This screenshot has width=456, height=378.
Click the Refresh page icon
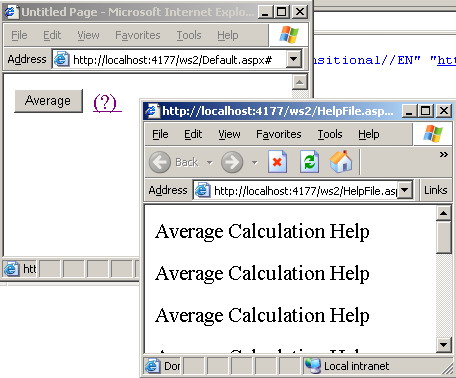[x=309, y=162]
